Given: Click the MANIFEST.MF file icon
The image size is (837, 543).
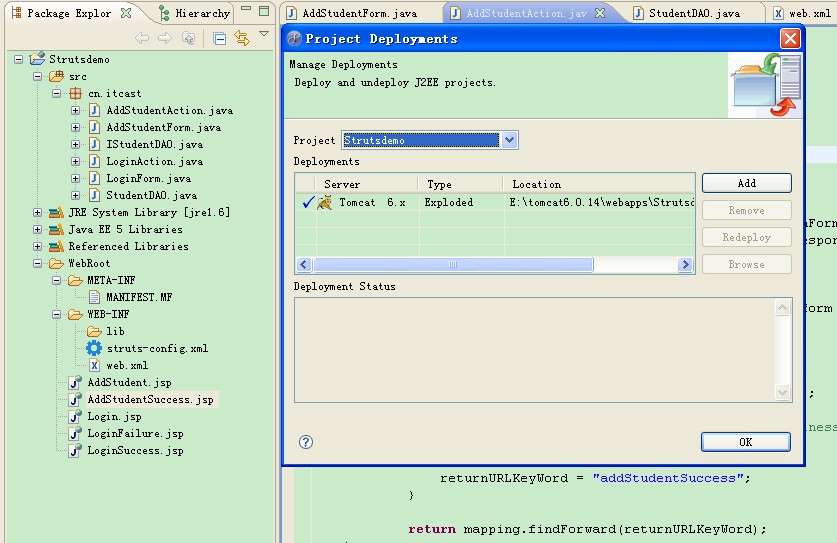Looking at the screenshot, I should pos(94,297).
